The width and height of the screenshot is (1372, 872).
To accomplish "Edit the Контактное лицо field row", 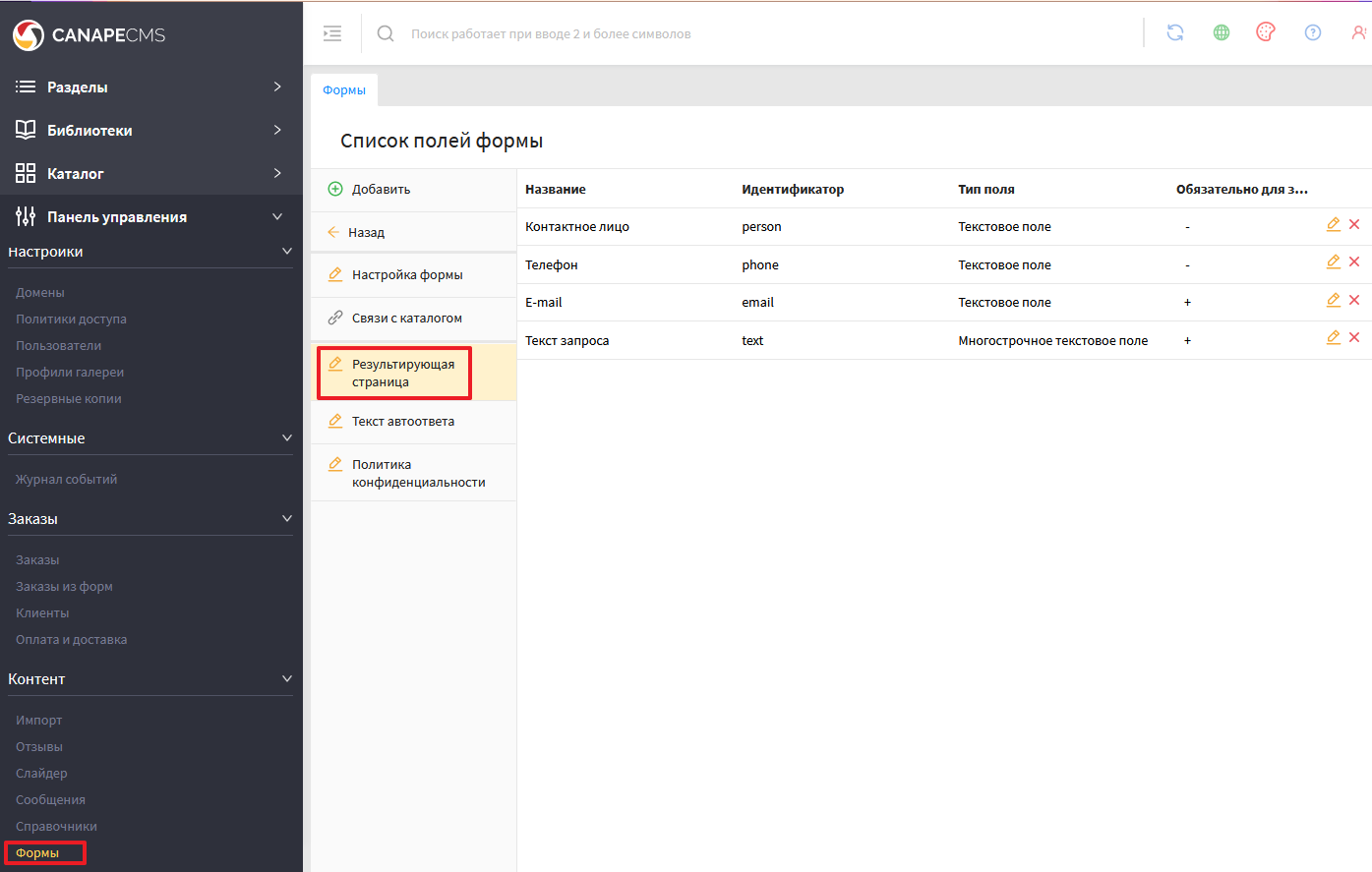I will (x=1333, y=225).
